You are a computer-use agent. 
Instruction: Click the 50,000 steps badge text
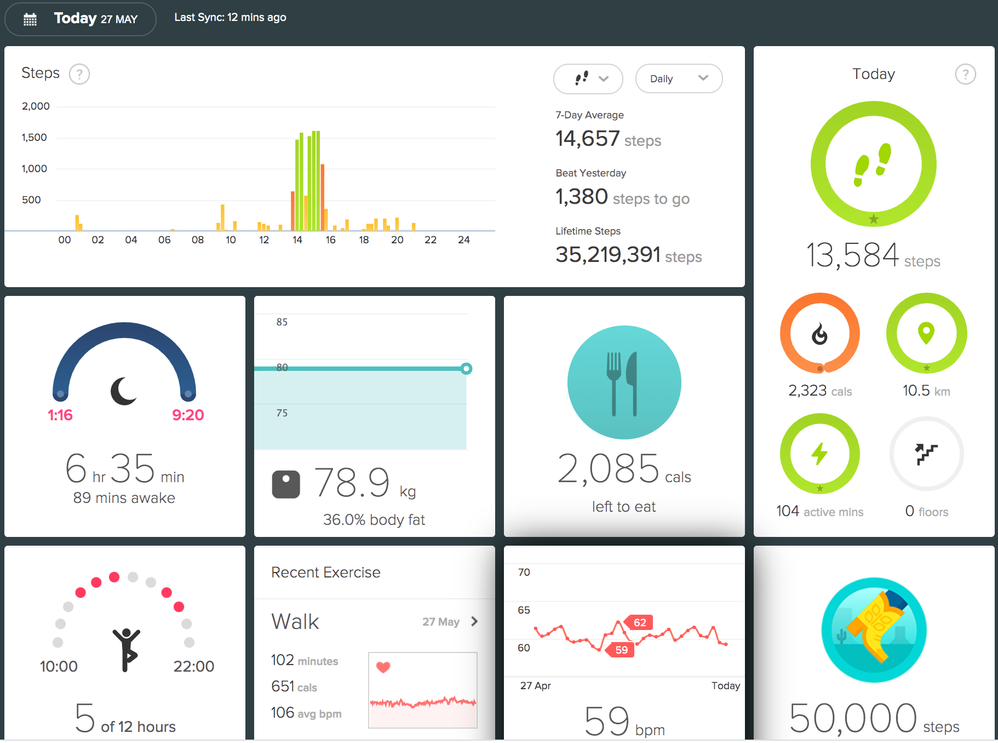coord(873,719)
